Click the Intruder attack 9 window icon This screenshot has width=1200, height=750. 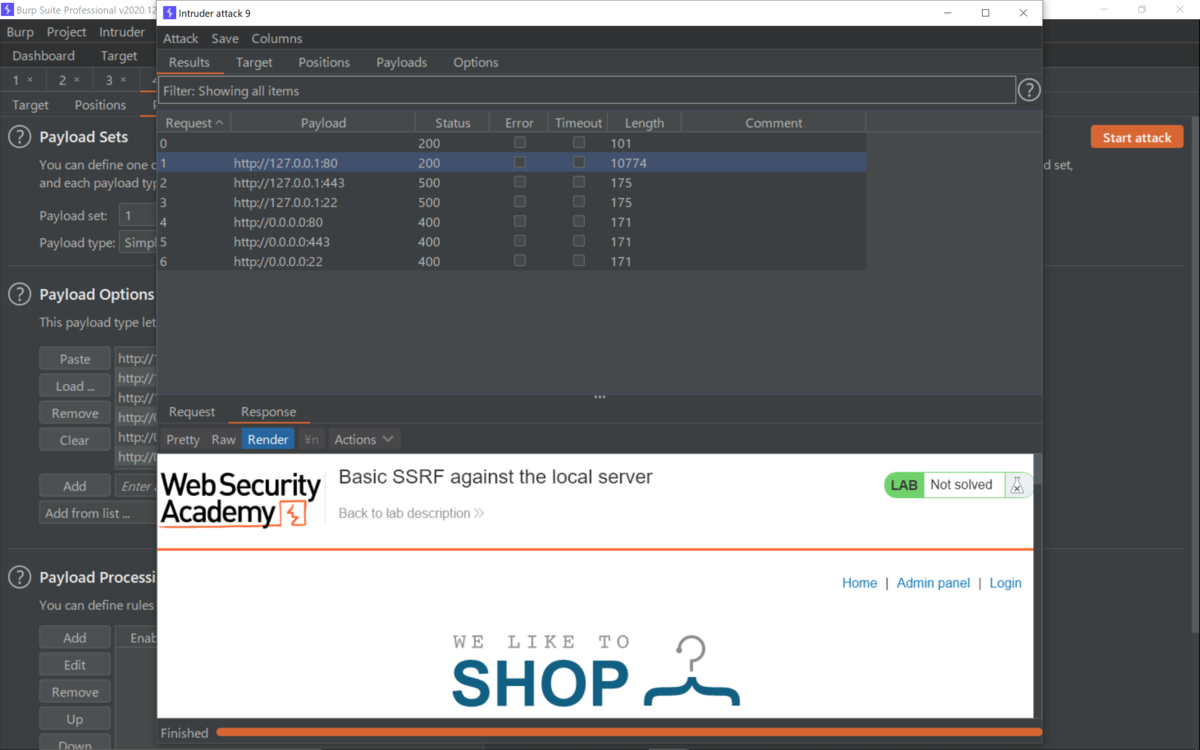pos(169,13)
